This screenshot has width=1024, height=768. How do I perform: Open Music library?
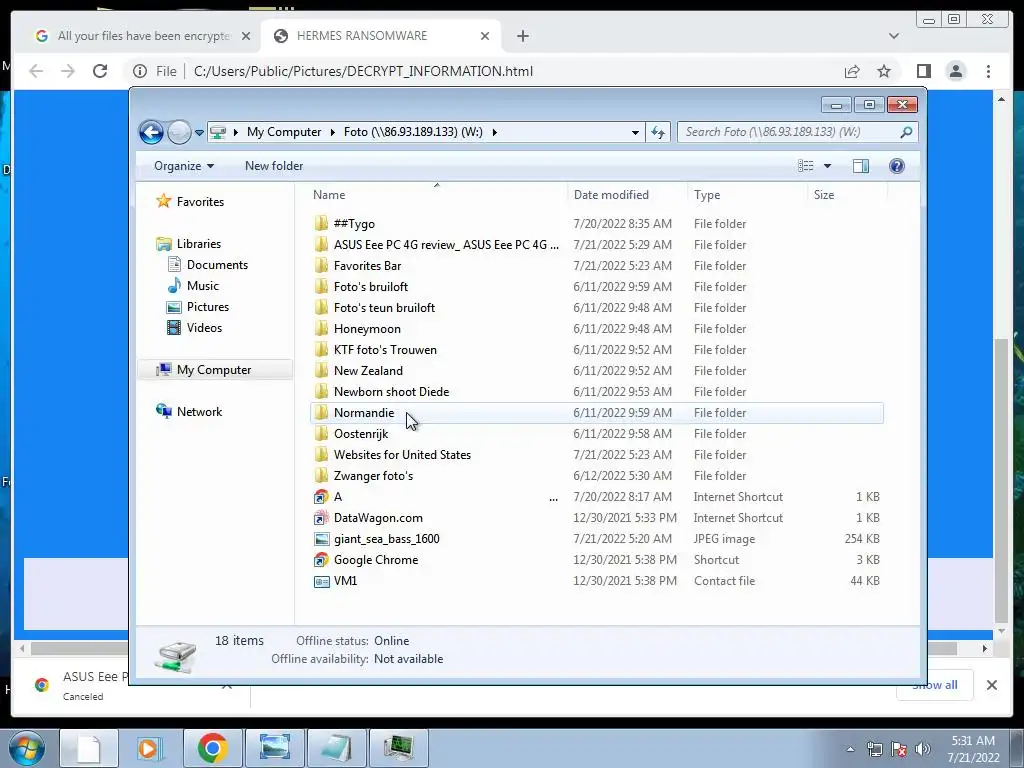click(193, 285)
